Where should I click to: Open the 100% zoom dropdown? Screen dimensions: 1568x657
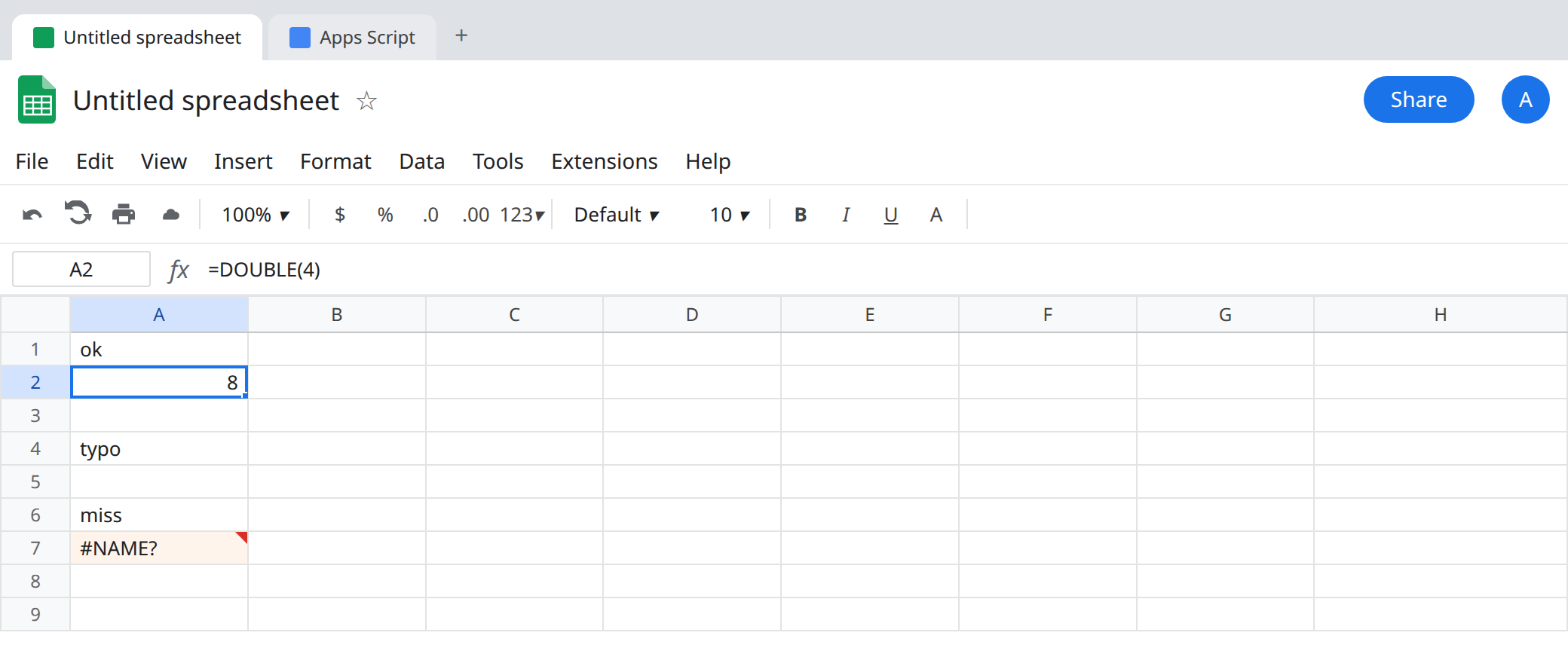(x=256, y=215)
